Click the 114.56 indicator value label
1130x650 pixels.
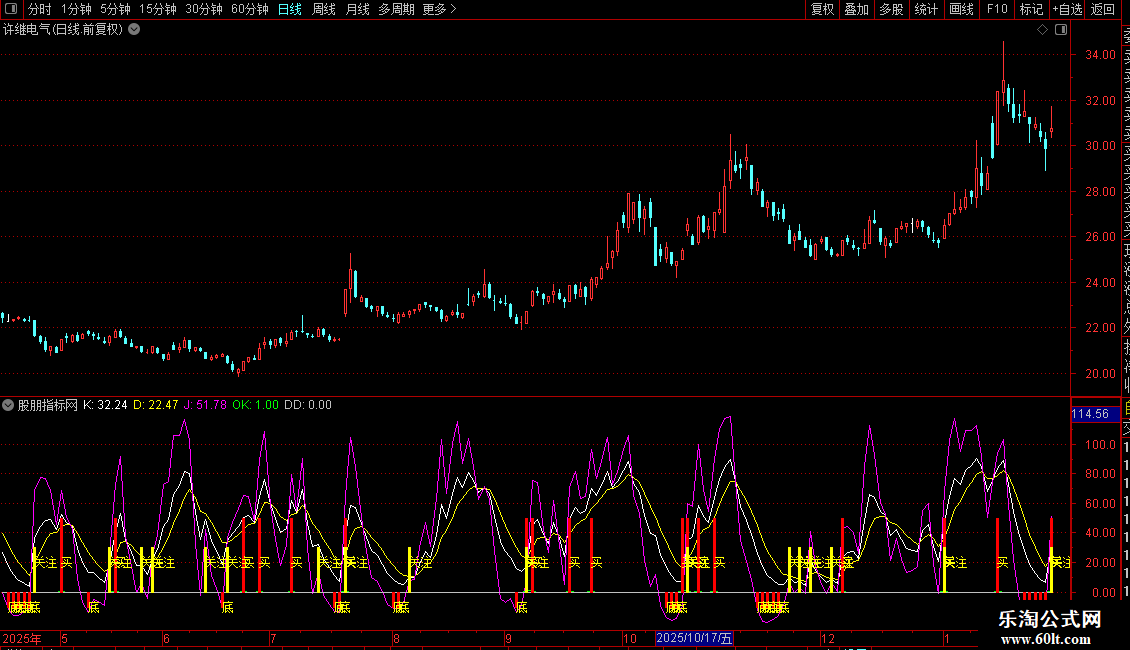(x=1089, y=414)
